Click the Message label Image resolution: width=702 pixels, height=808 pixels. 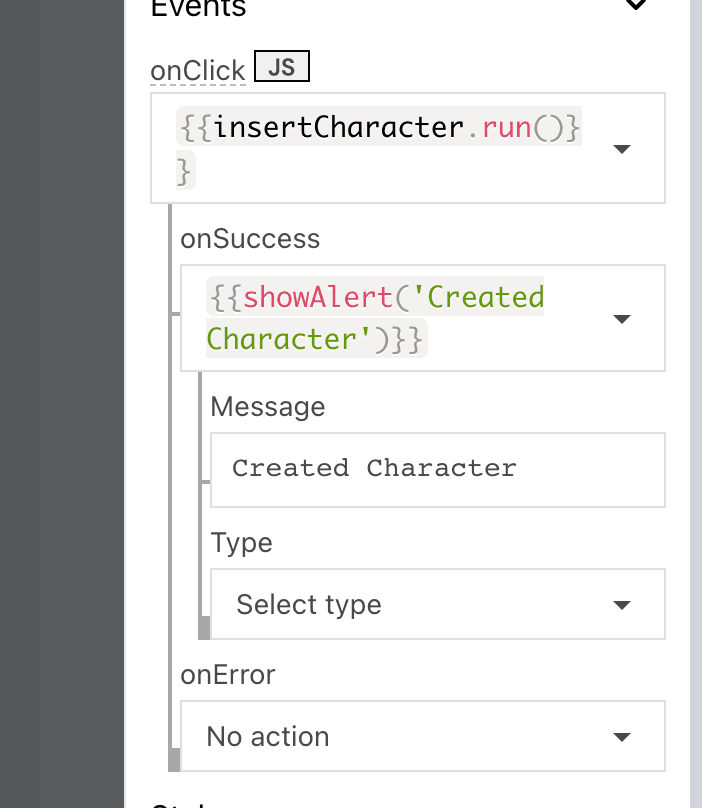click(268, 407)
